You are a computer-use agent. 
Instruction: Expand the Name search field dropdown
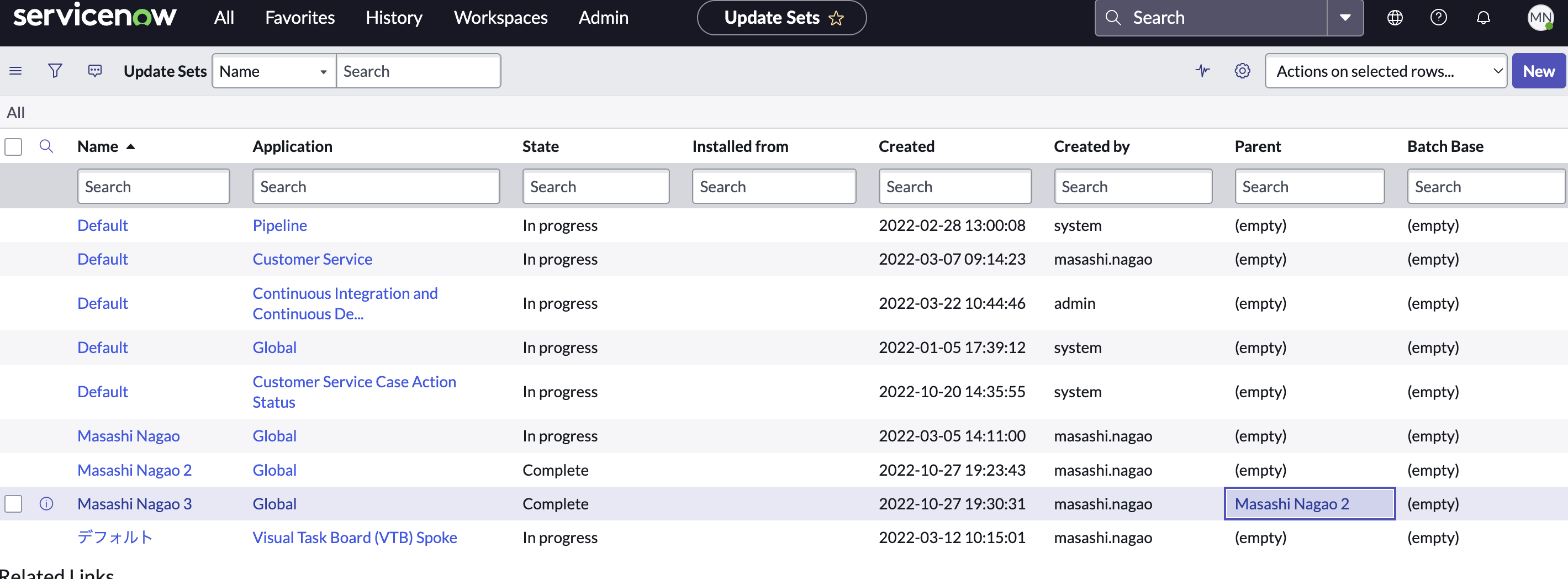[x=273, y=71]
